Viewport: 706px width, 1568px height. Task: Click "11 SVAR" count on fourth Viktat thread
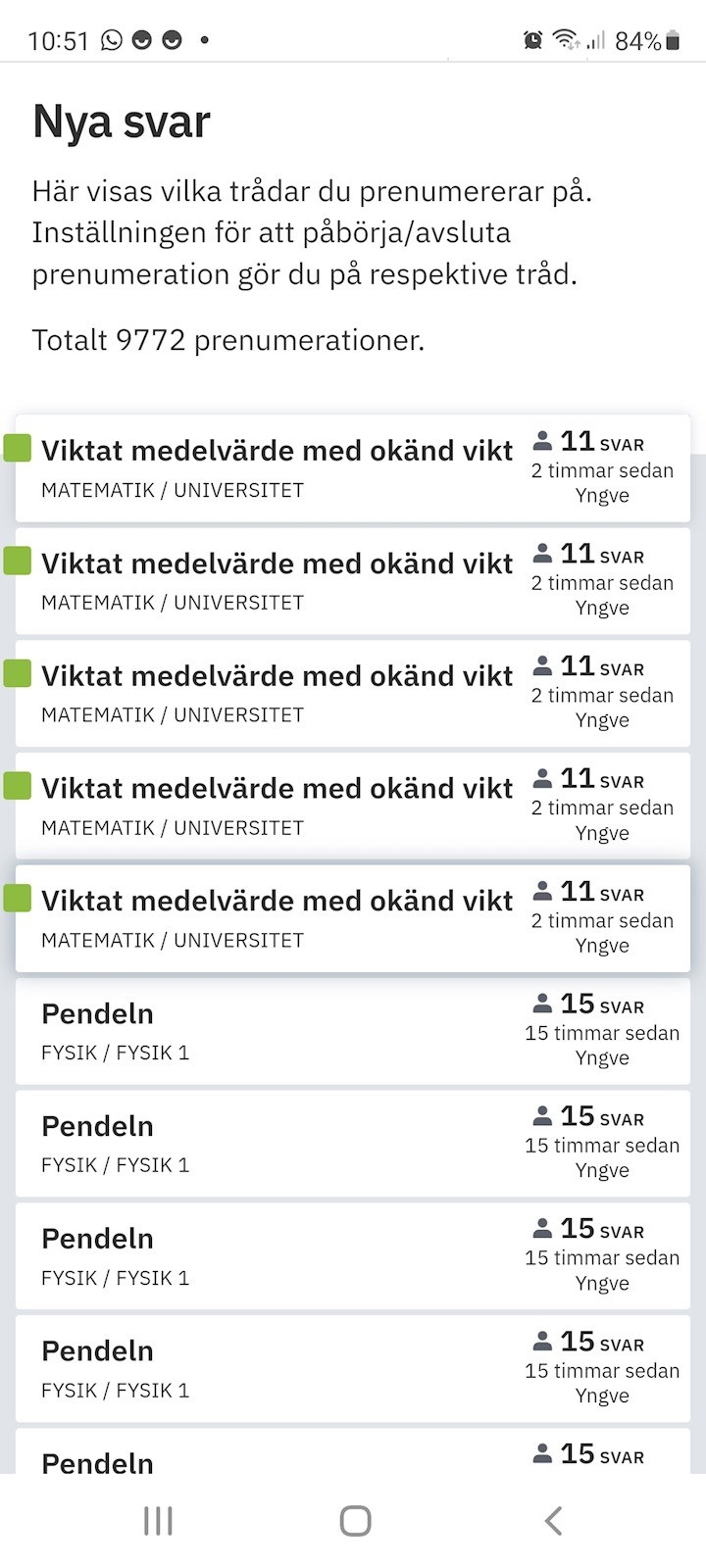(601, 780)
